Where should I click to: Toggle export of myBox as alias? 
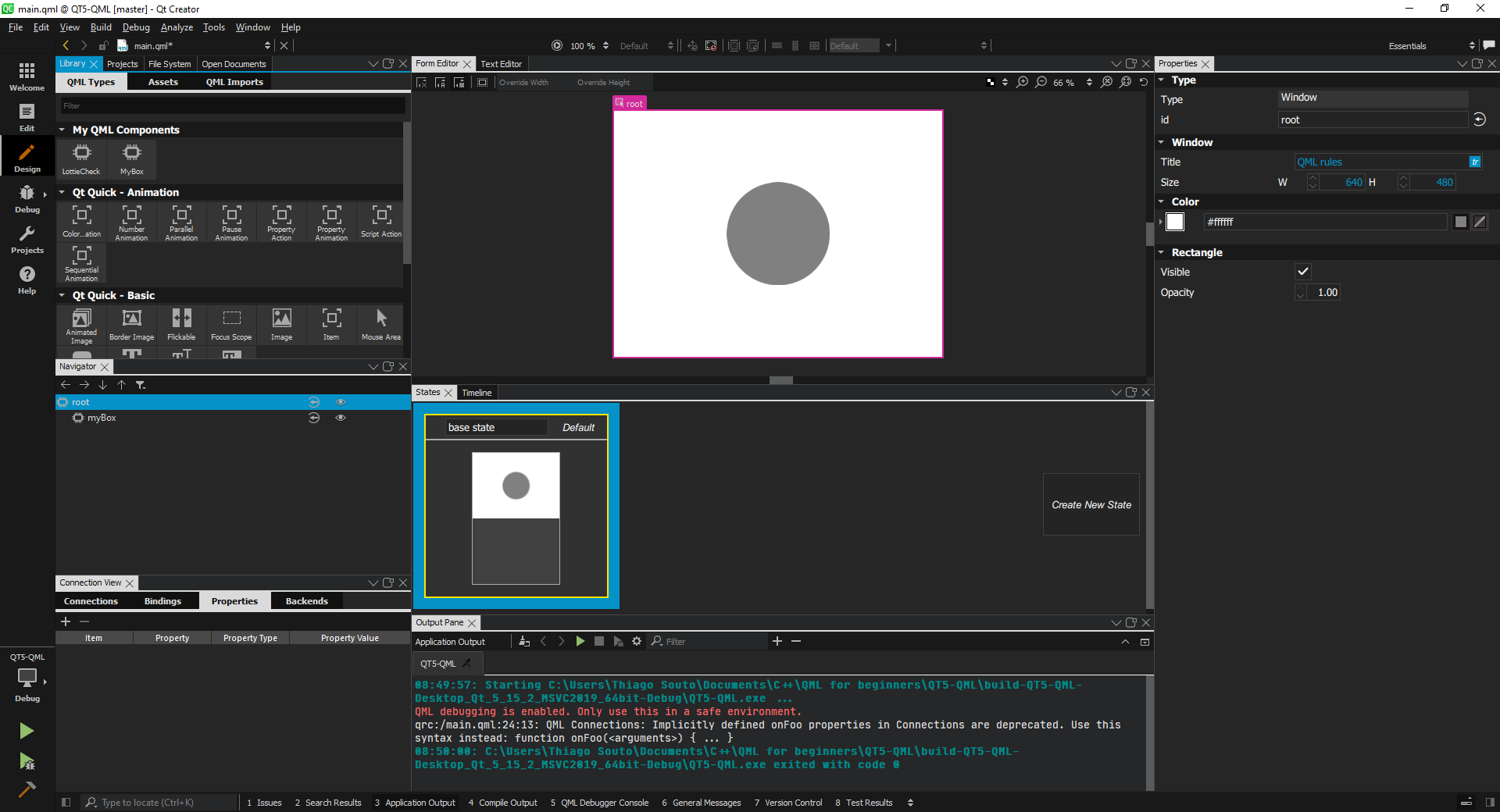tap(314, 418)
